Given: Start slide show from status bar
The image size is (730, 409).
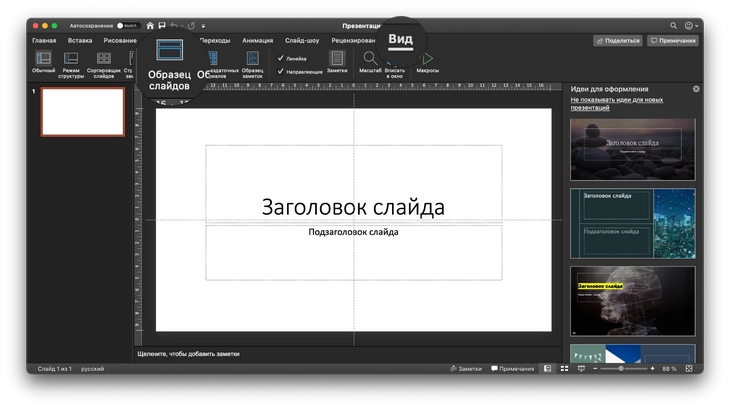Looking at the screenshot, I should pos(581,369).
